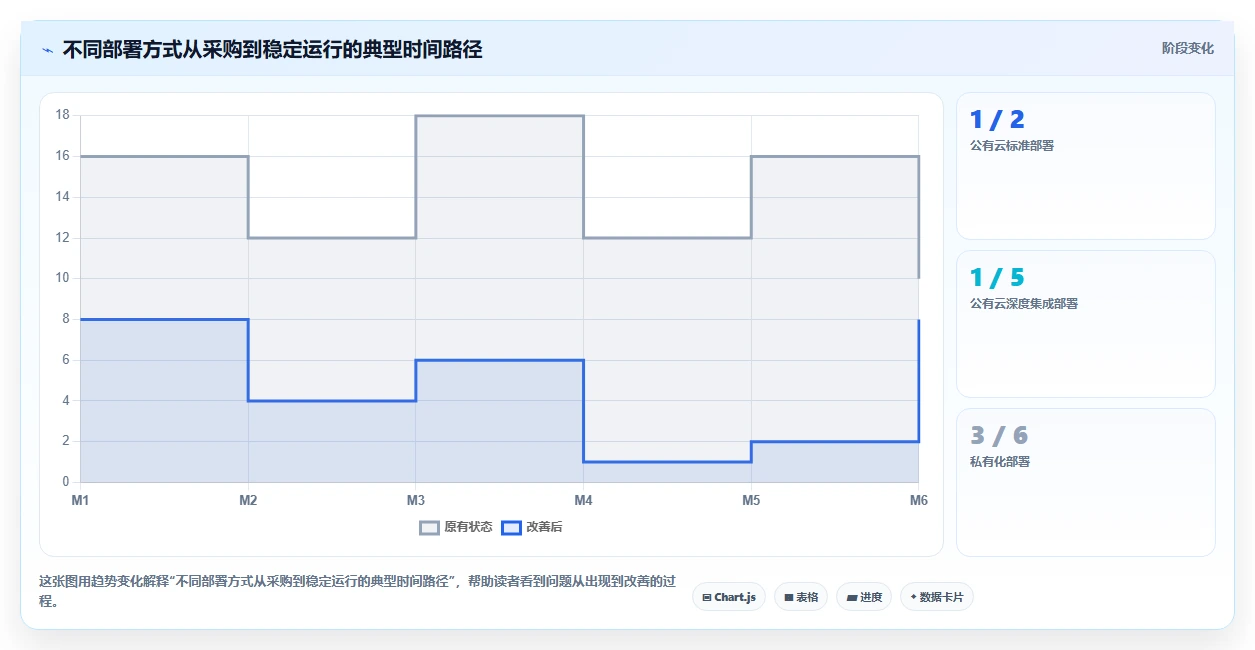Click the 1 / 2 value

(997, 120)
